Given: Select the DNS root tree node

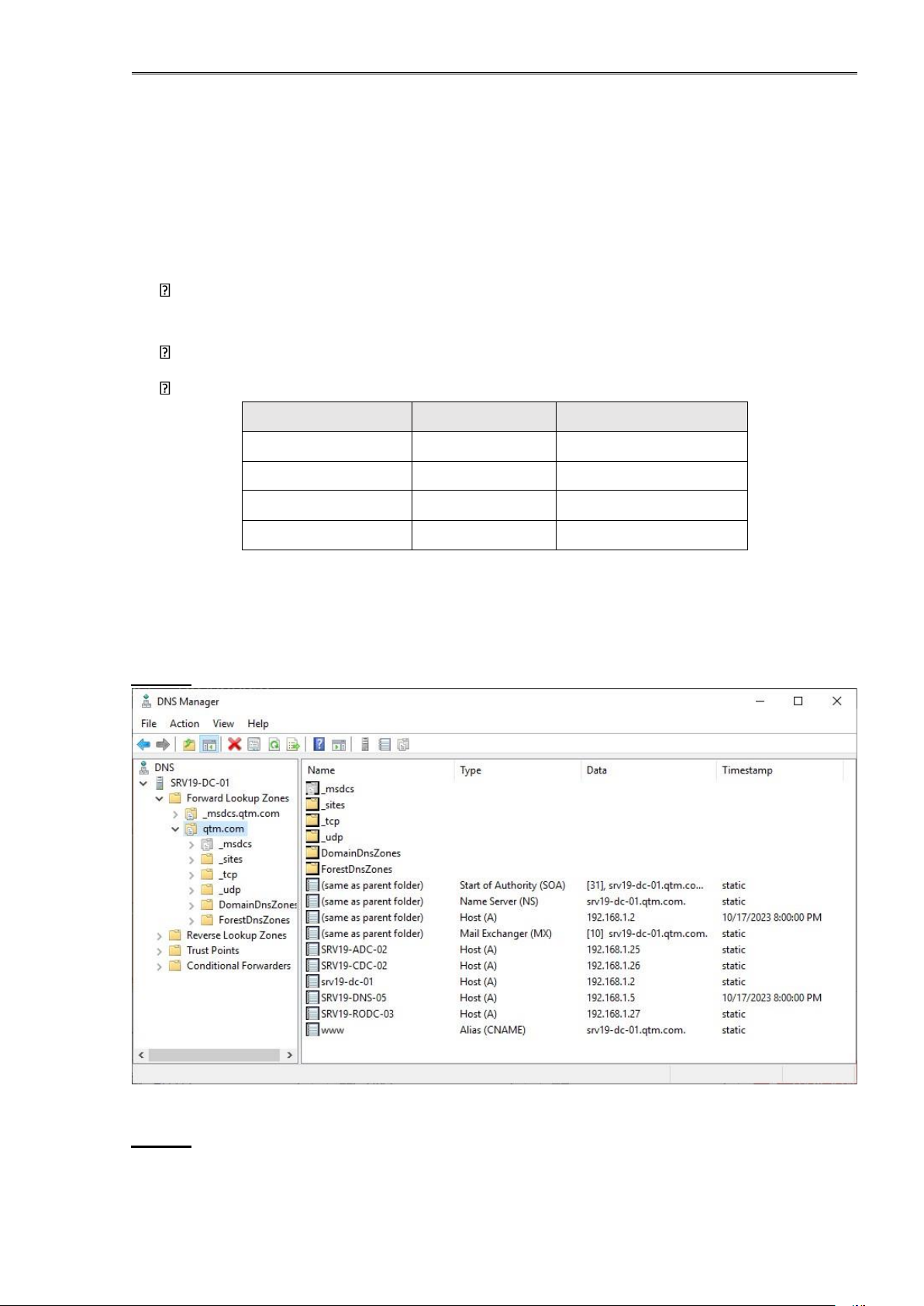Looking at the screenshot, I should click(164, 767).
